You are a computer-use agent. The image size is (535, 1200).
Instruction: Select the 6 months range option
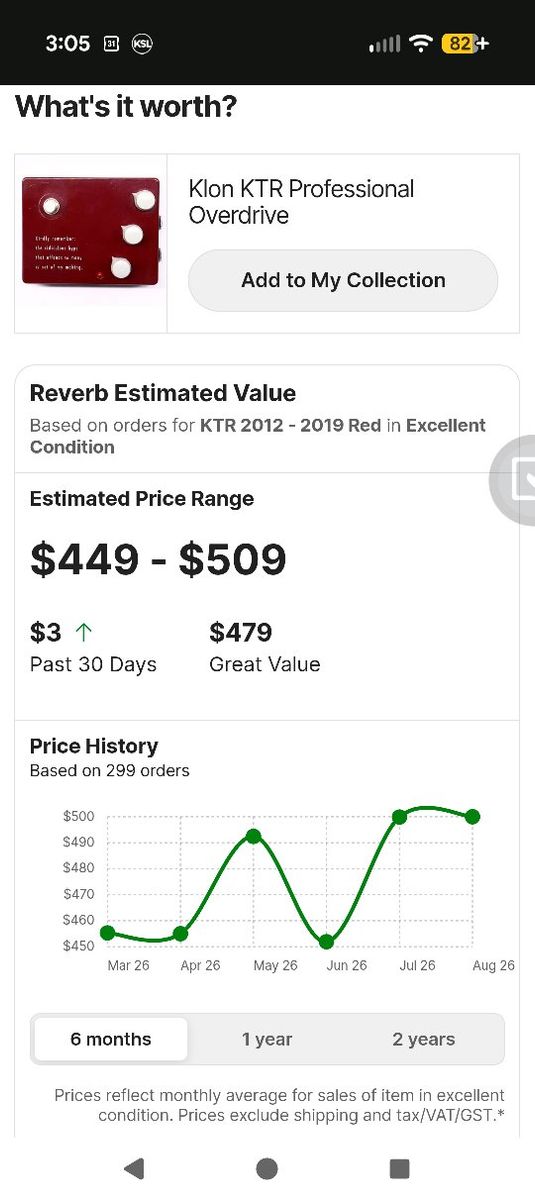(111, 1039)
